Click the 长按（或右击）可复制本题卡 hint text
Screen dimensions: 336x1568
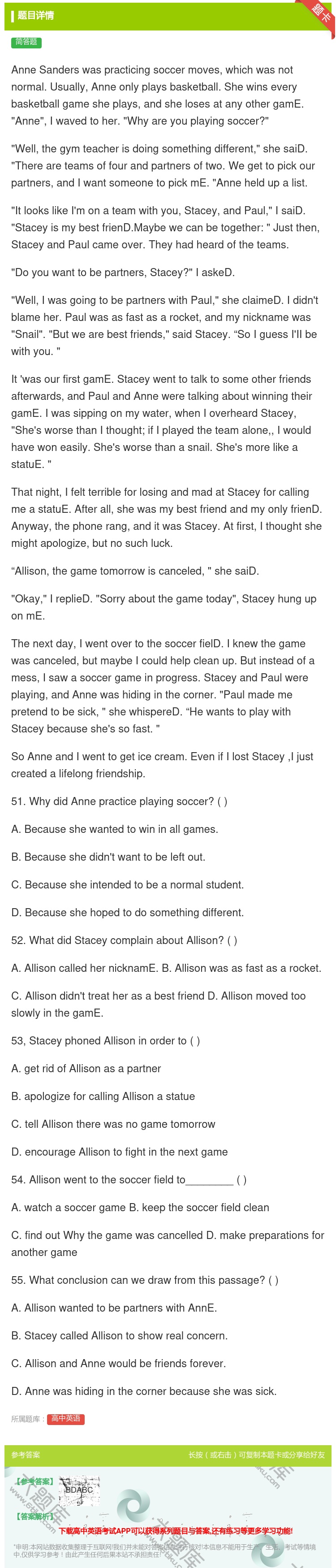tap(256, 1455)
